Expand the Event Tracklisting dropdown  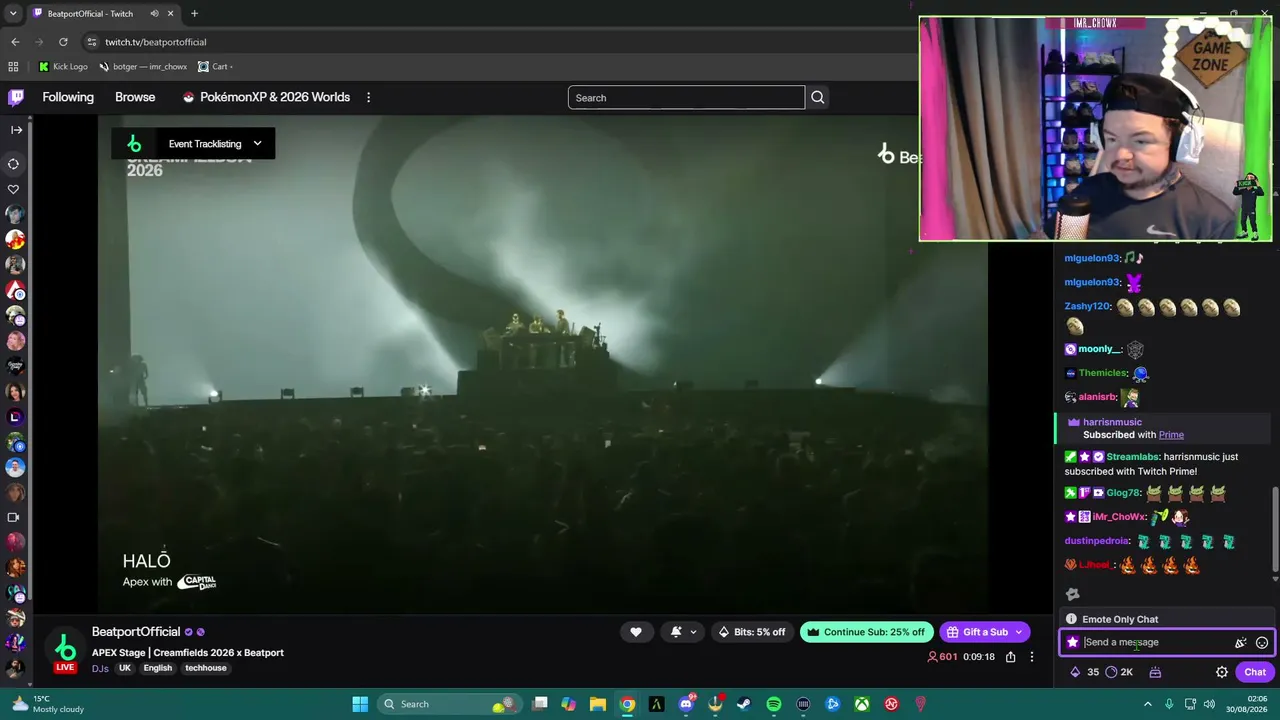257,144
